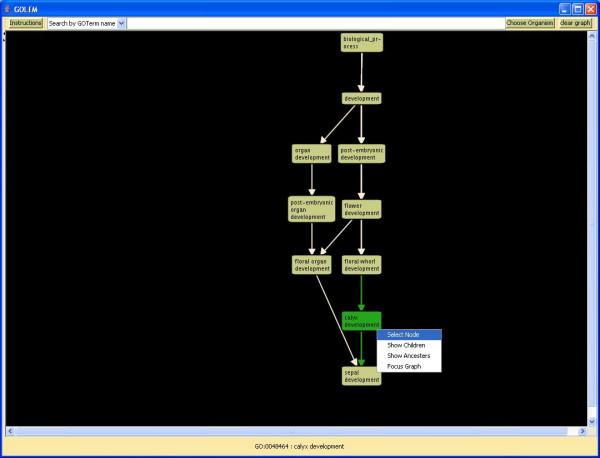Click the search text input field

[x=314, y=23]
